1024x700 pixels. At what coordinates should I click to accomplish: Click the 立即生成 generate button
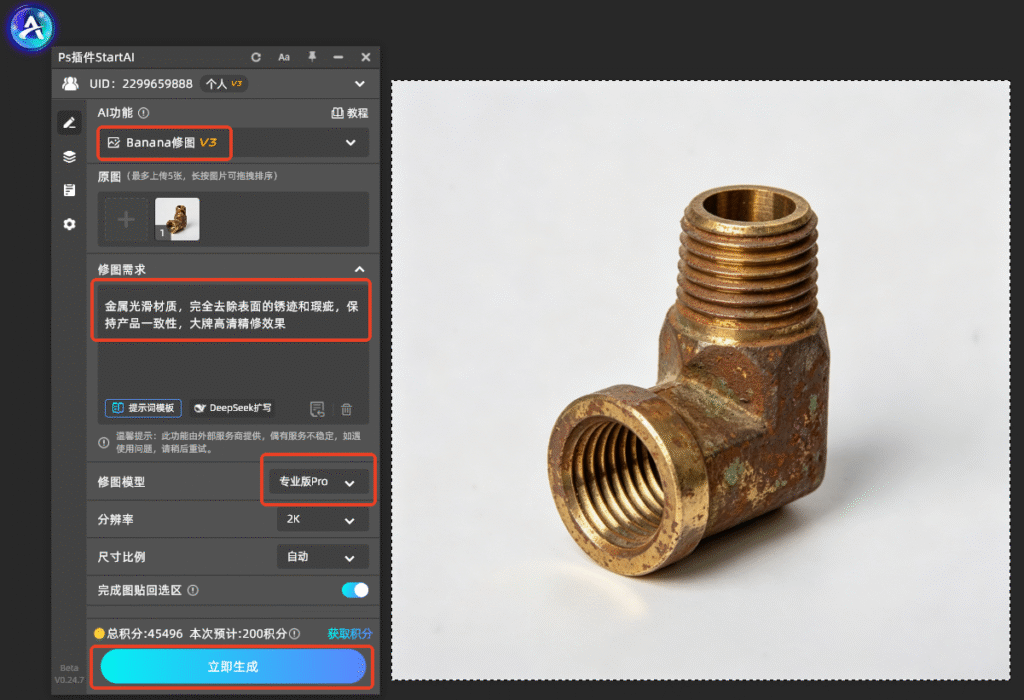click(233, 667)
